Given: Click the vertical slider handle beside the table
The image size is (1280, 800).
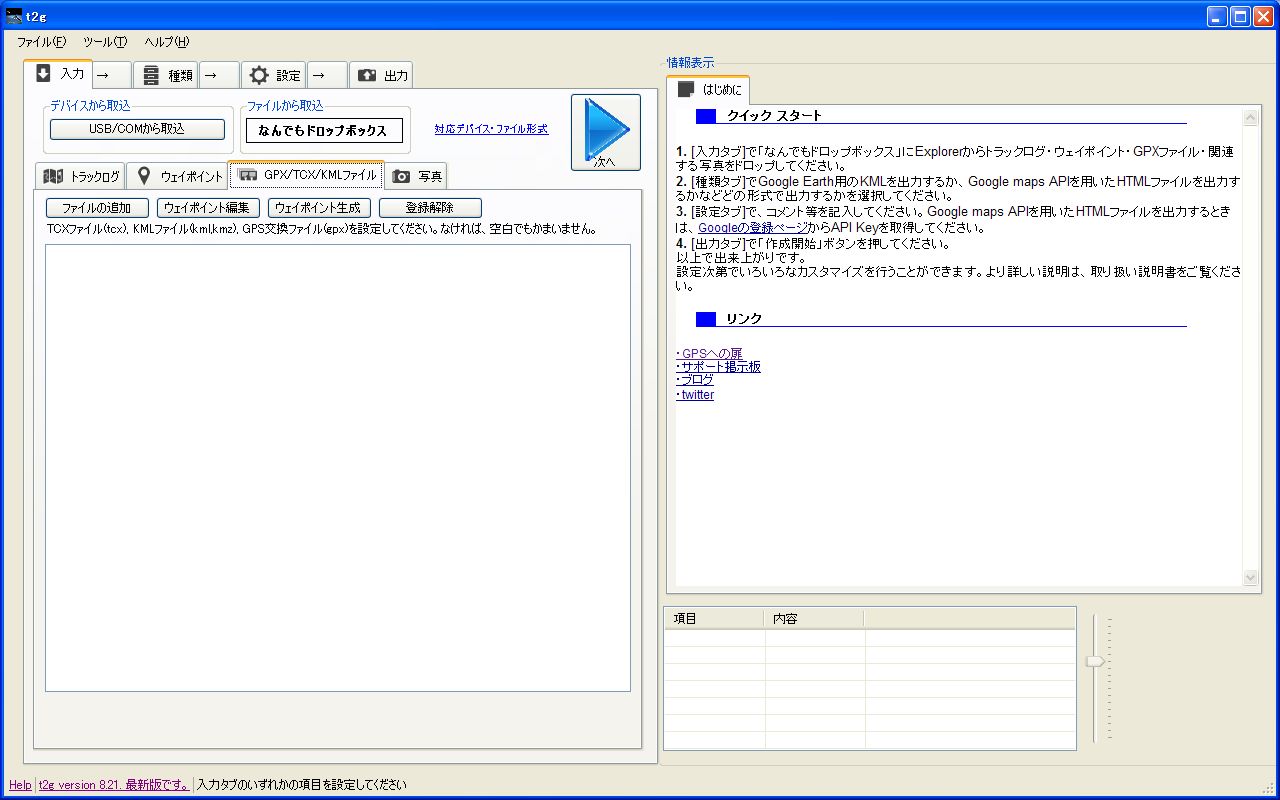Looking at the screenshot, I should point(1095,661).
